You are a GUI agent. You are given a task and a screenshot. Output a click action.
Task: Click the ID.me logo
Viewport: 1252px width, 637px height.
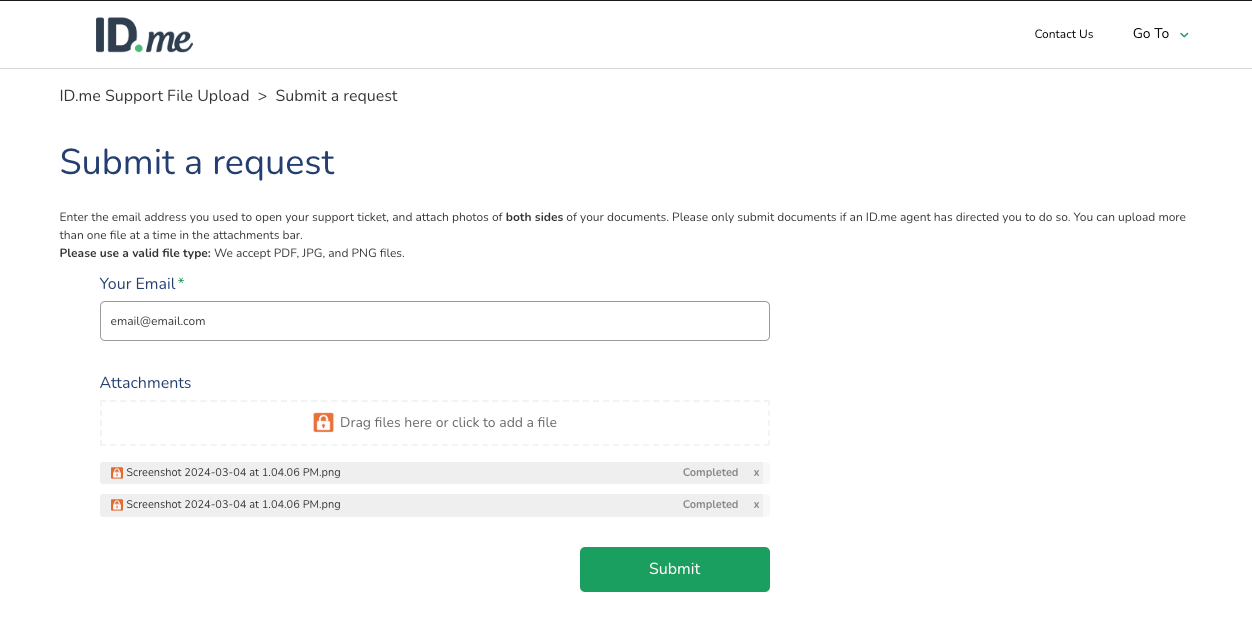(x=144, y=35)
